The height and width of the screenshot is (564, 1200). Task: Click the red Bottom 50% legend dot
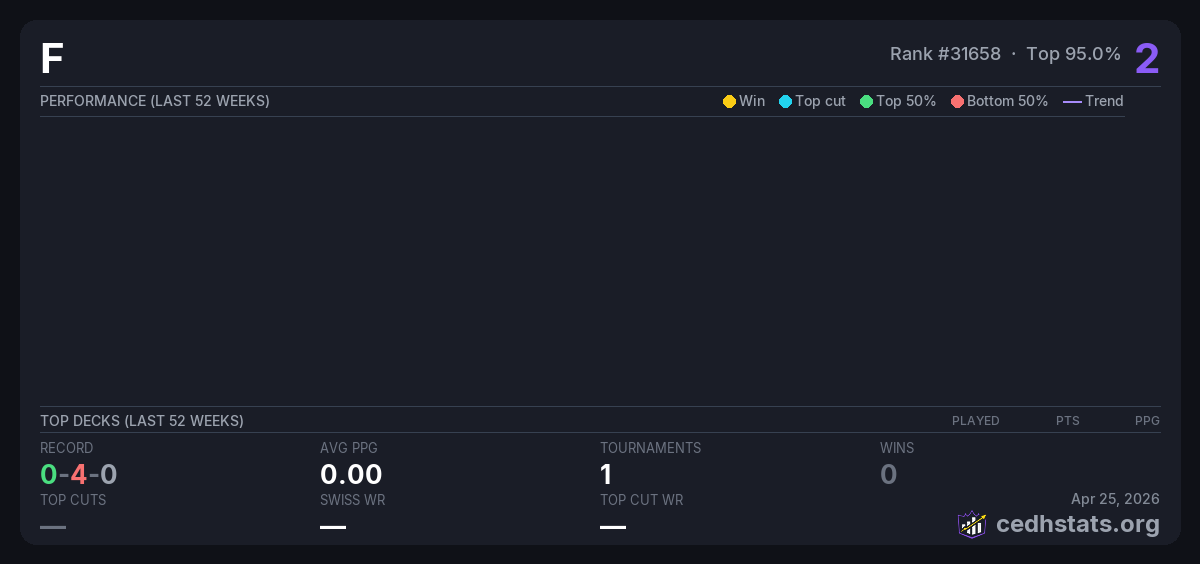957,101
